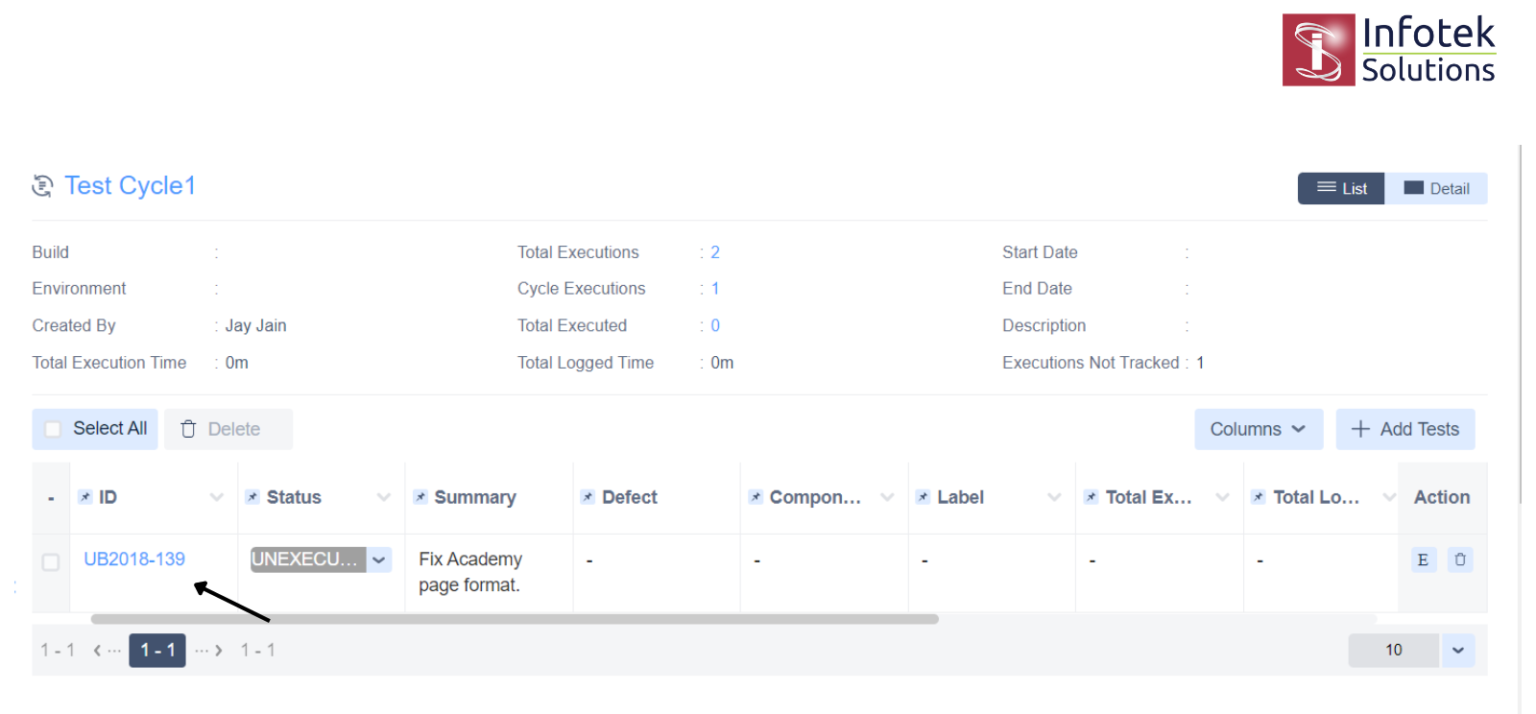Open edit with the E action icon
The height and width of the screenshot is (714, 1536).
(1423, 559)
